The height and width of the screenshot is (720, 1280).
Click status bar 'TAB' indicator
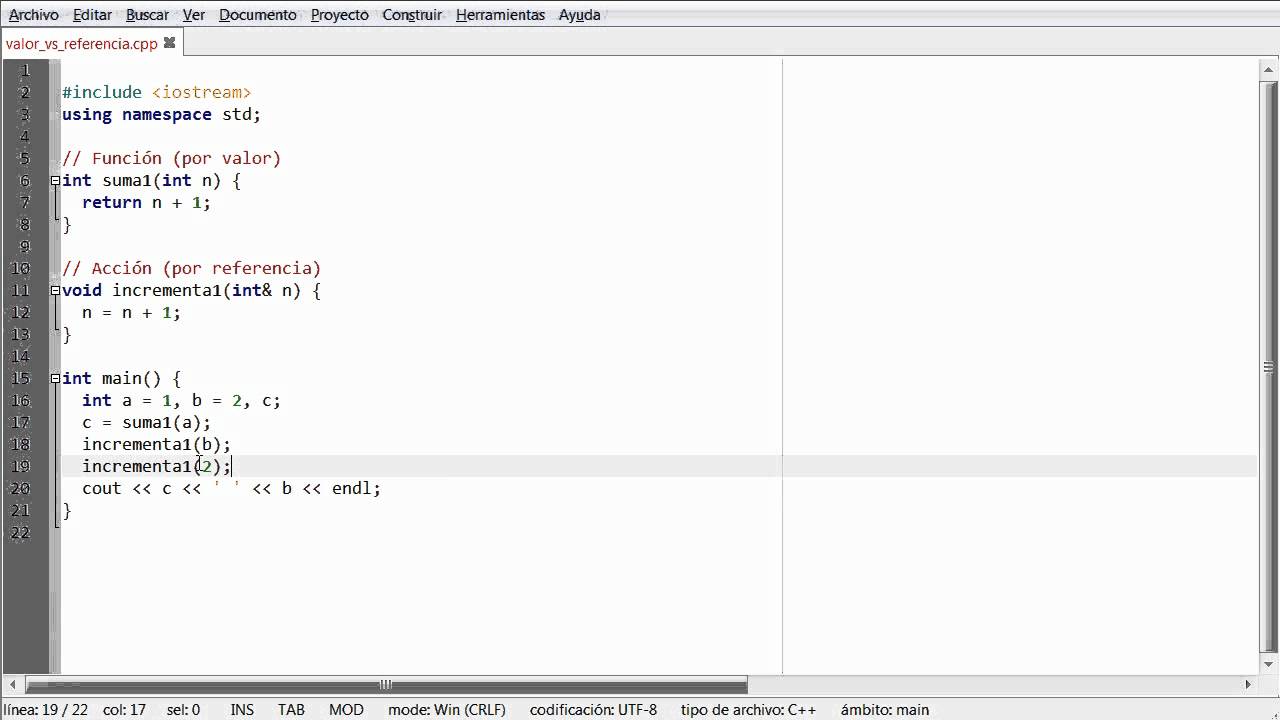point(291,710)
